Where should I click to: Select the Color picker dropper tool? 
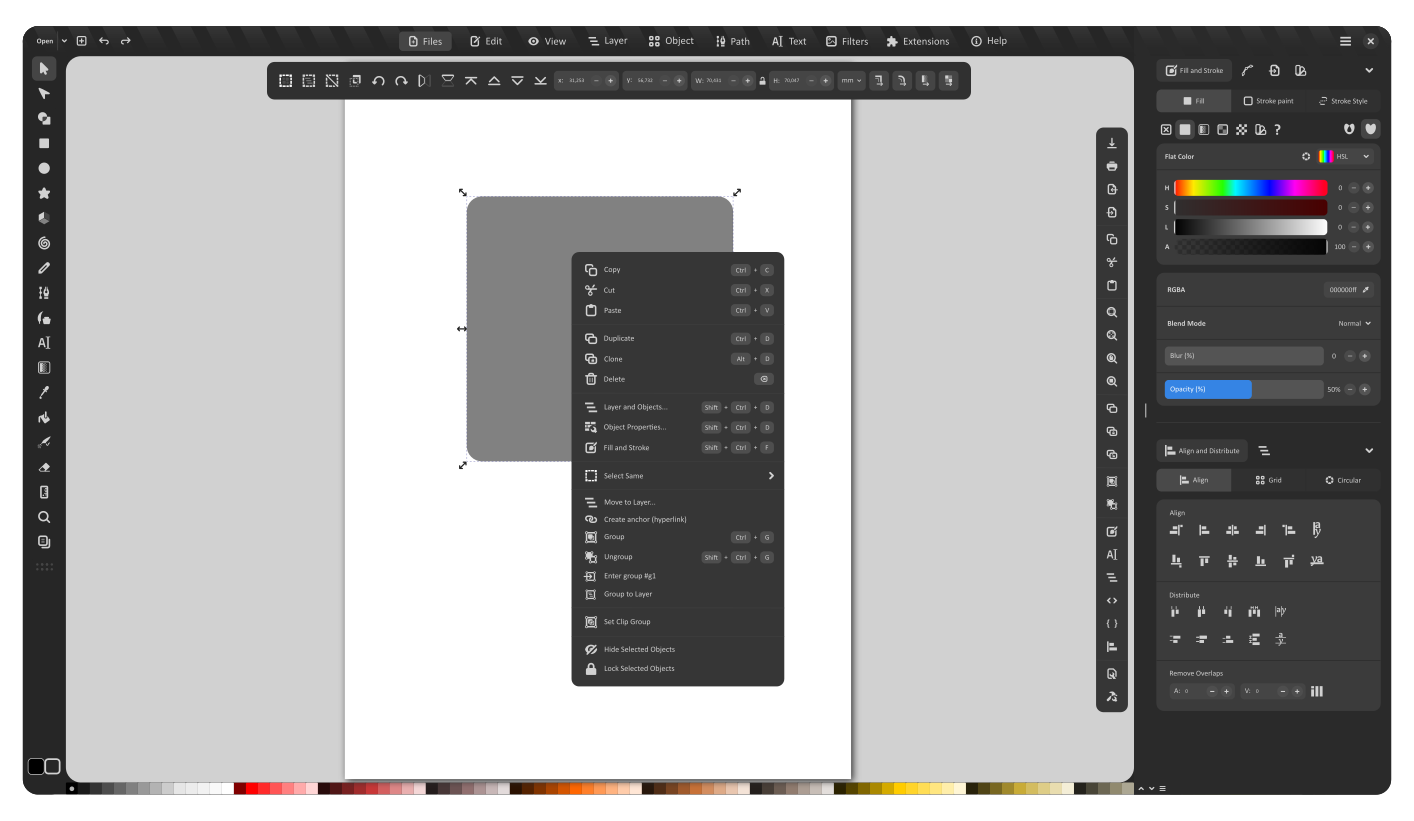[44, 392]
